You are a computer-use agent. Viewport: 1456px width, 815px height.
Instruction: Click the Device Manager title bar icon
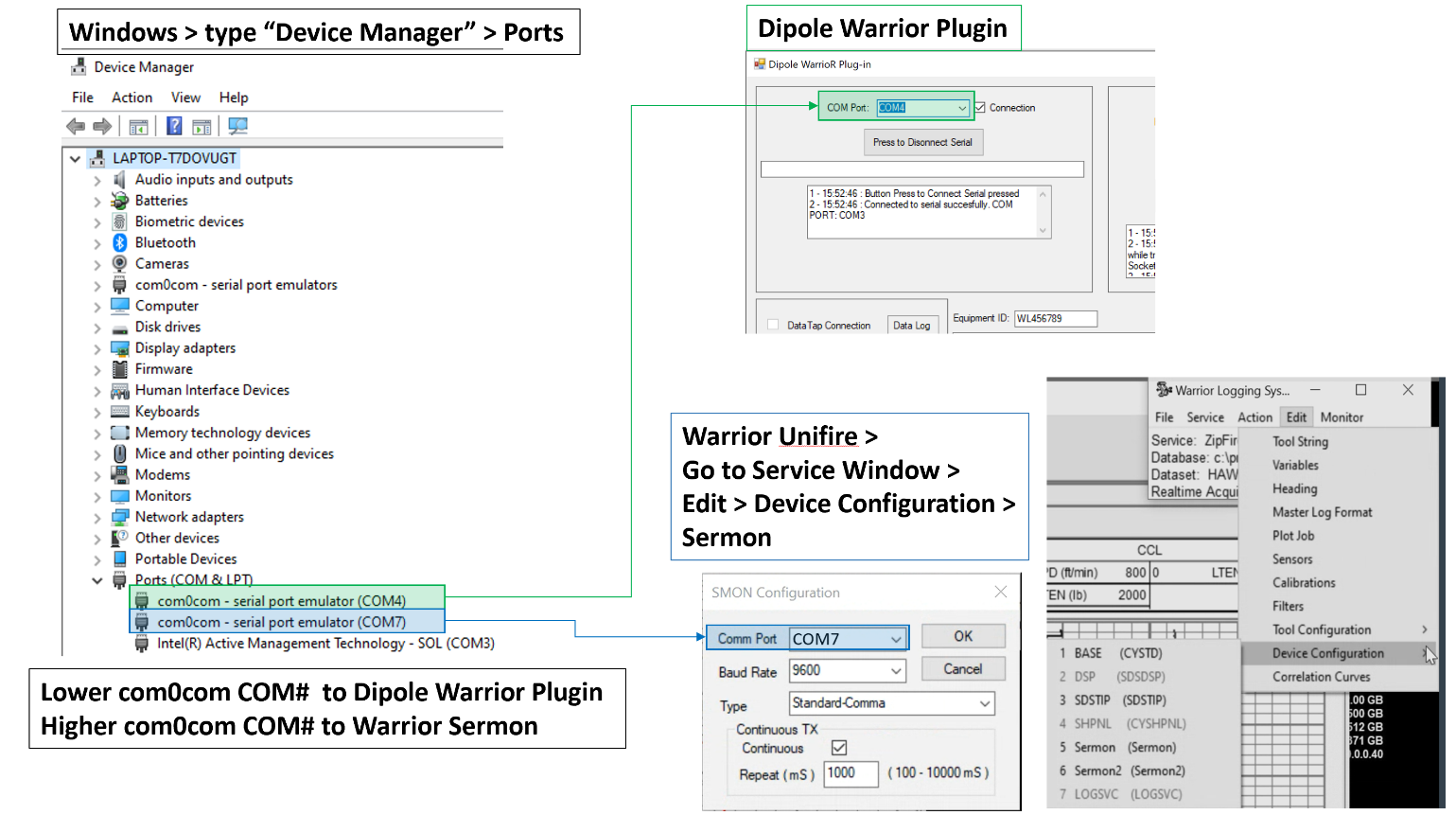point(79,67)
